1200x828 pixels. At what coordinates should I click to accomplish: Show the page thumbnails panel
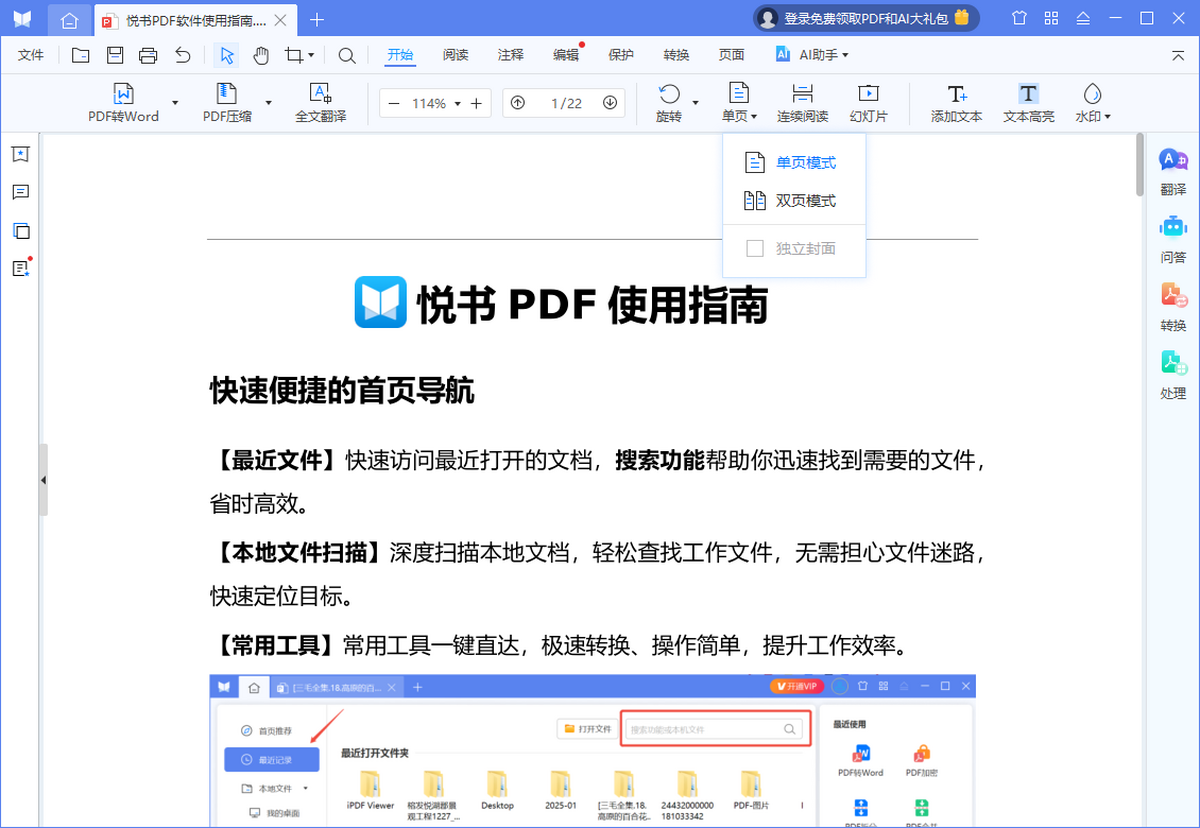click(20, 230)
